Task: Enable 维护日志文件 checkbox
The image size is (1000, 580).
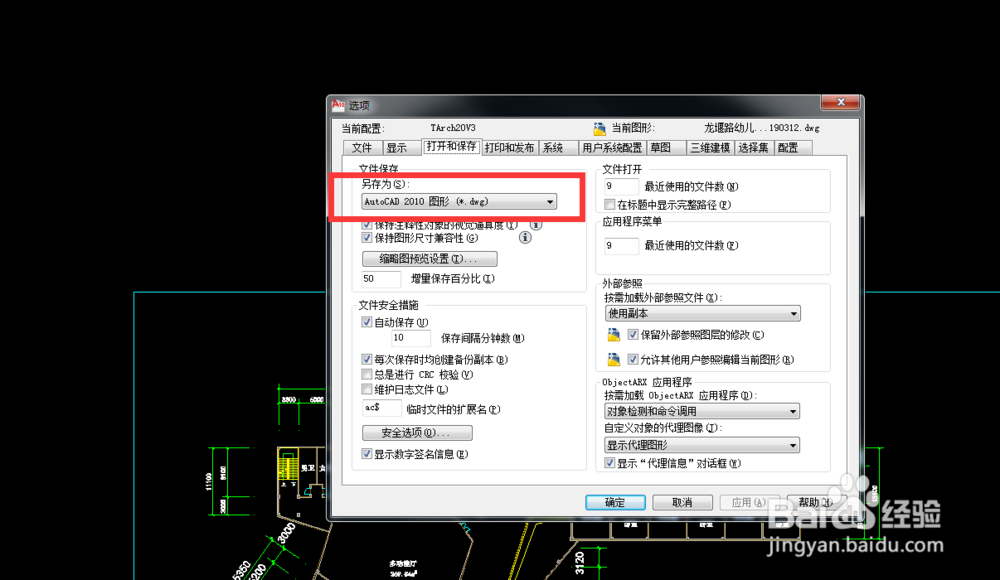Action: pyautogui.click(x=367, y=389)
